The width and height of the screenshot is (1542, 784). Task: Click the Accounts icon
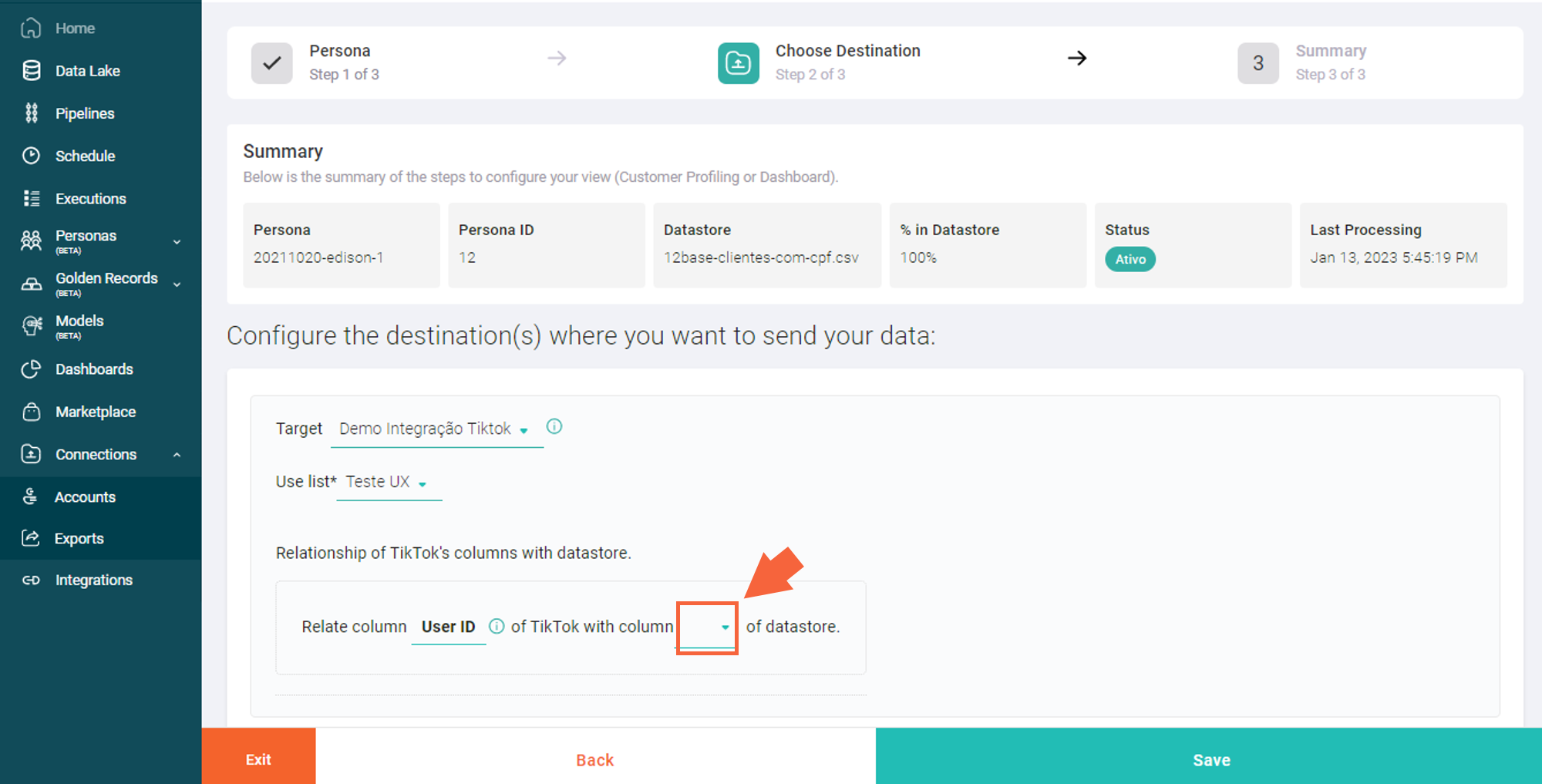(x=30, y=496)
